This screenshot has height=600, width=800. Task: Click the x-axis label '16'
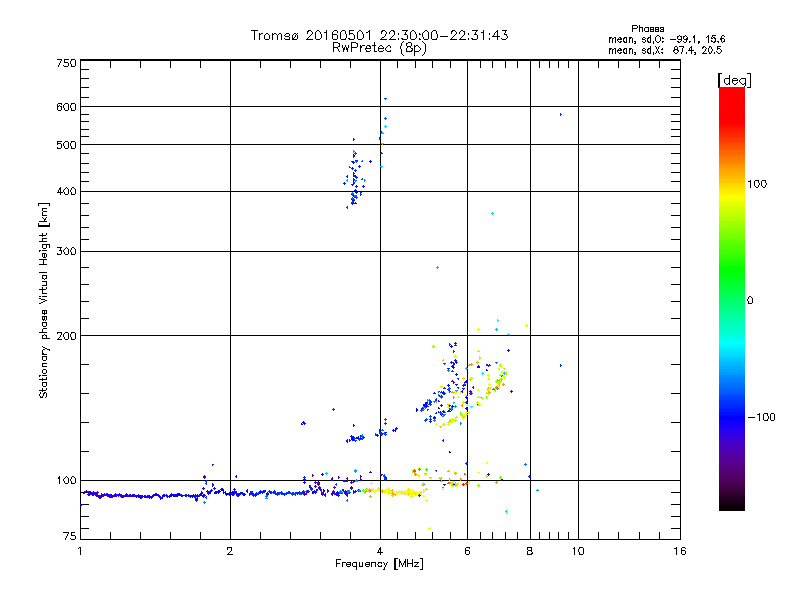(680, 551)
